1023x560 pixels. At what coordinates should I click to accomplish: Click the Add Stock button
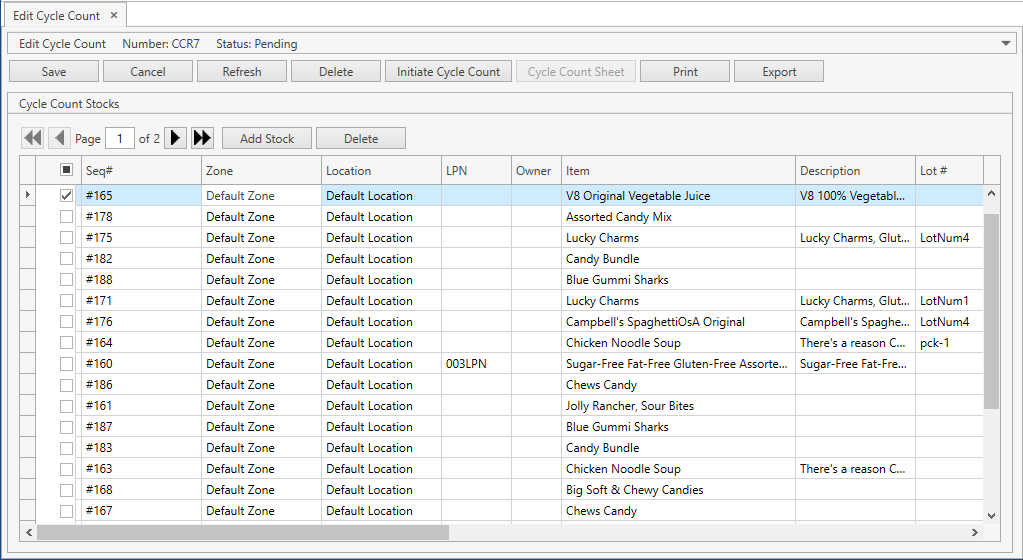267,139
